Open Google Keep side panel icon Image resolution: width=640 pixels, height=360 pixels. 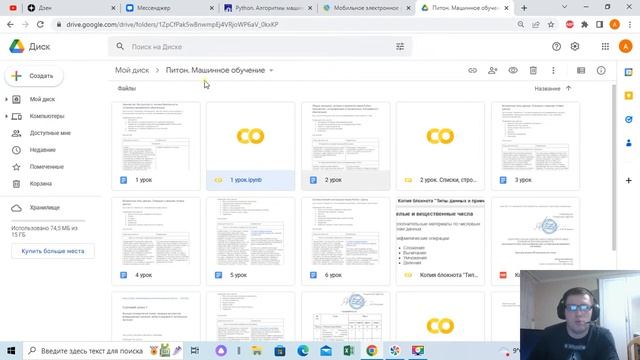tap(629, 96)
